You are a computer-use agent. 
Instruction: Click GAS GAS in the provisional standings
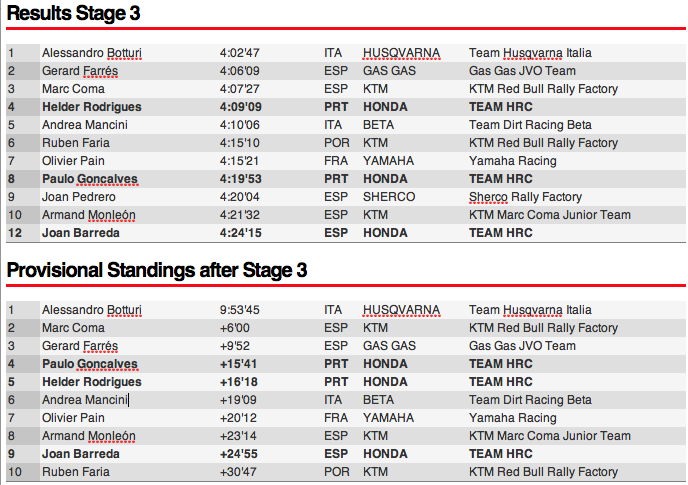pyautogui.click(x=389, y=346)
